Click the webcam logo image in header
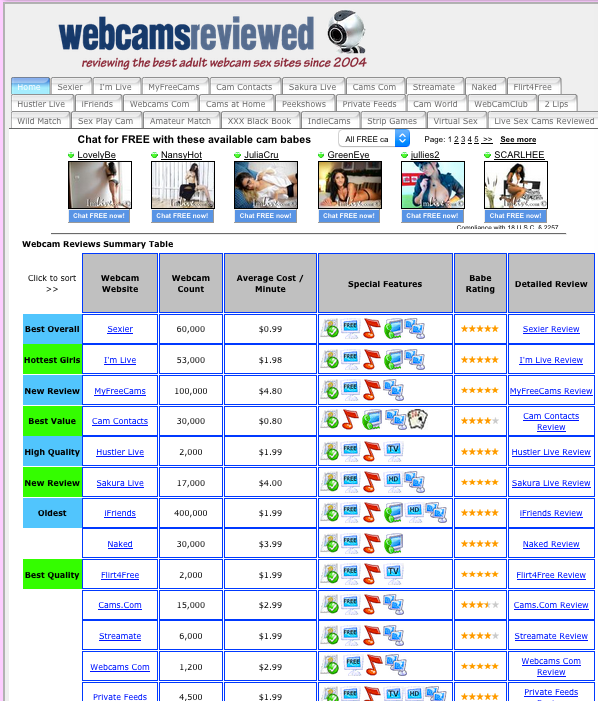Image resolution: width=598 pixels, height=701 pixels. point(346,32)
